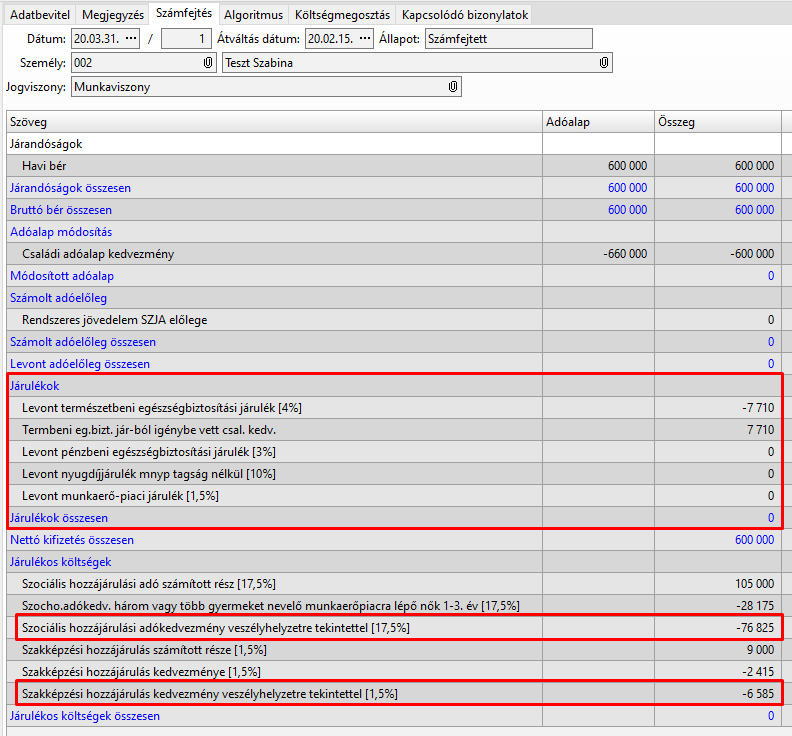792x736 pixels.
Task: Click the paperclip icon in Jogviszony field
Action: tap(453, 88)
